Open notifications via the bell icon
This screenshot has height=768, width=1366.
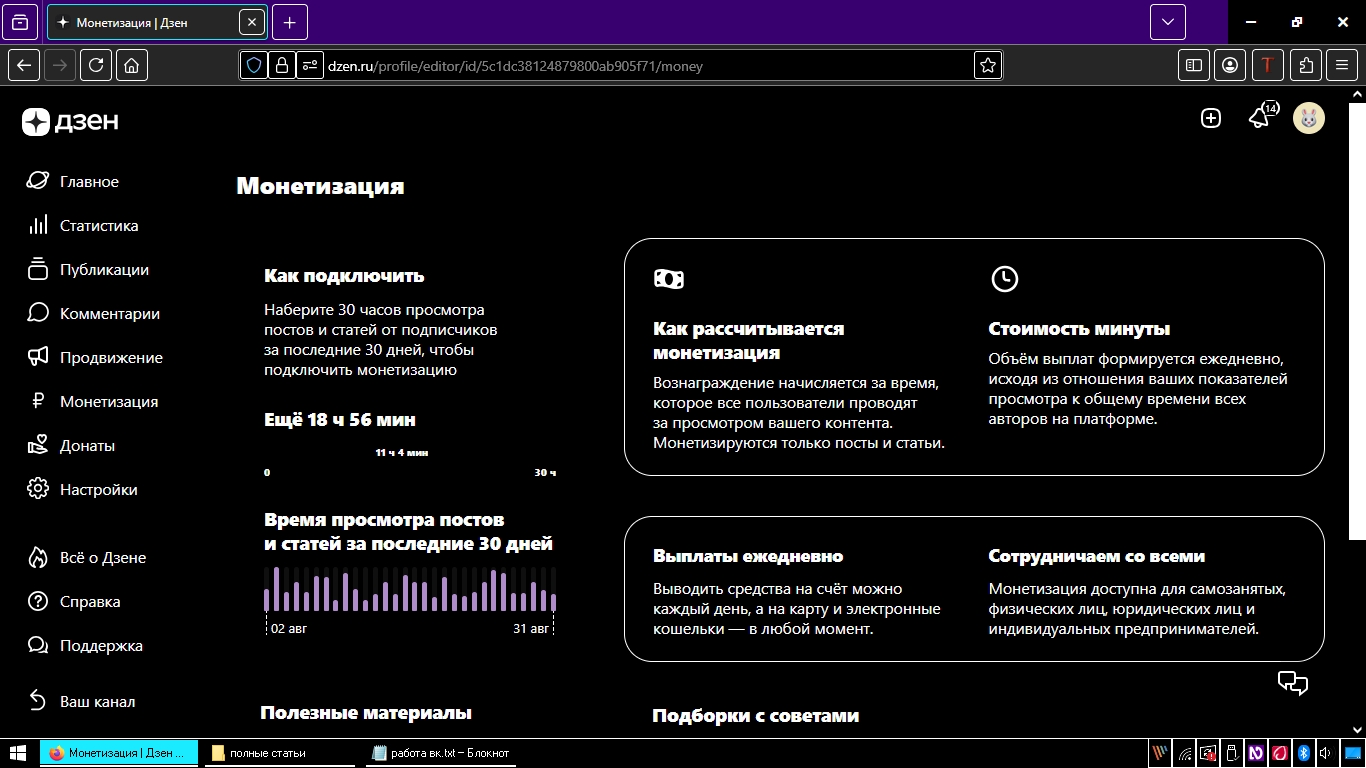coord(1258,117)
